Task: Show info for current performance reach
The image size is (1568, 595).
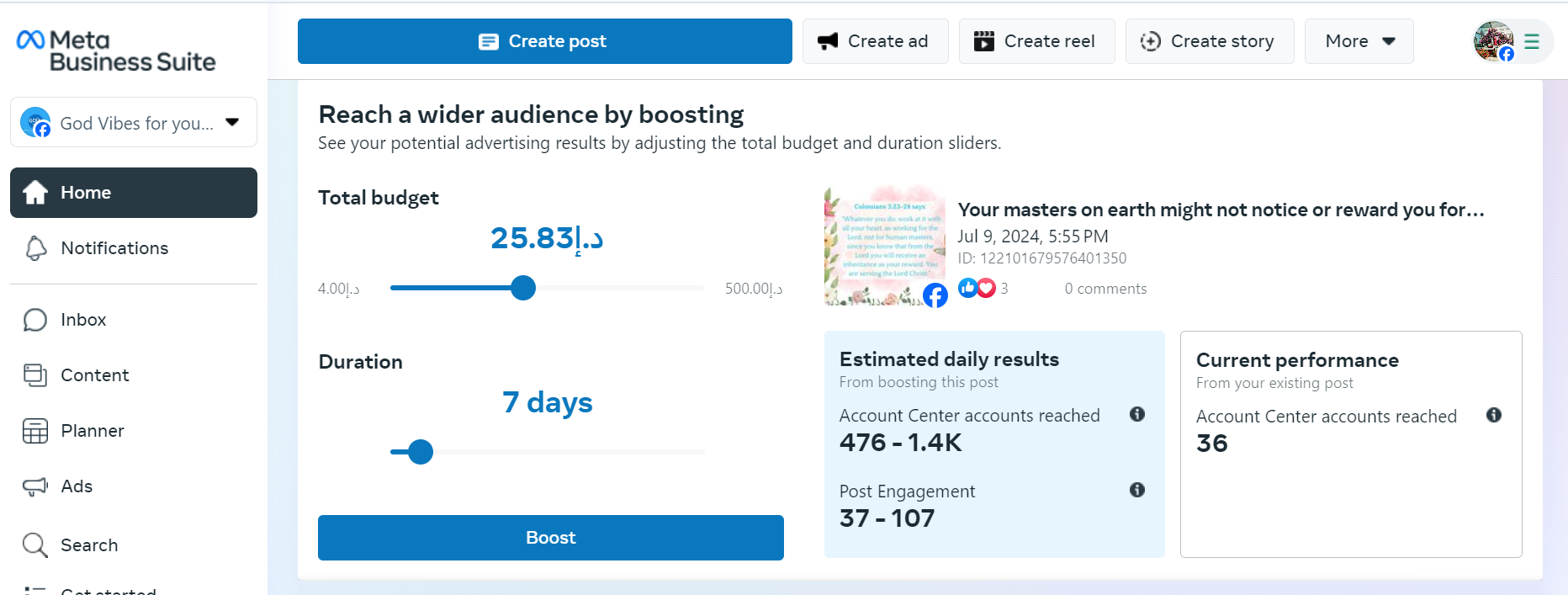Action: click(1494, 415)
